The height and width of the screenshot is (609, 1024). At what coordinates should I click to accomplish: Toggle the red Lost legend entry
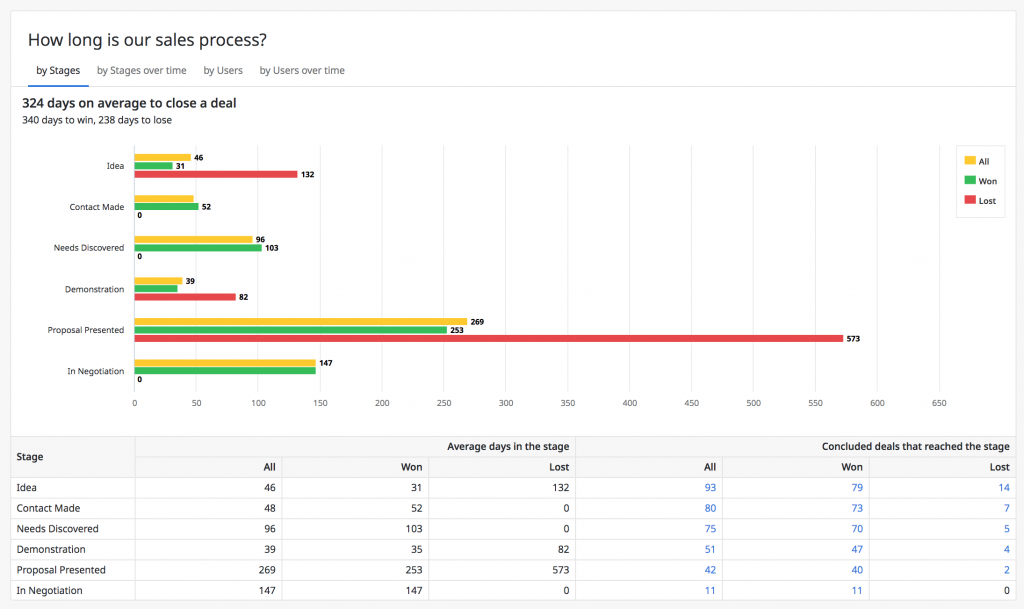(980, 200)
